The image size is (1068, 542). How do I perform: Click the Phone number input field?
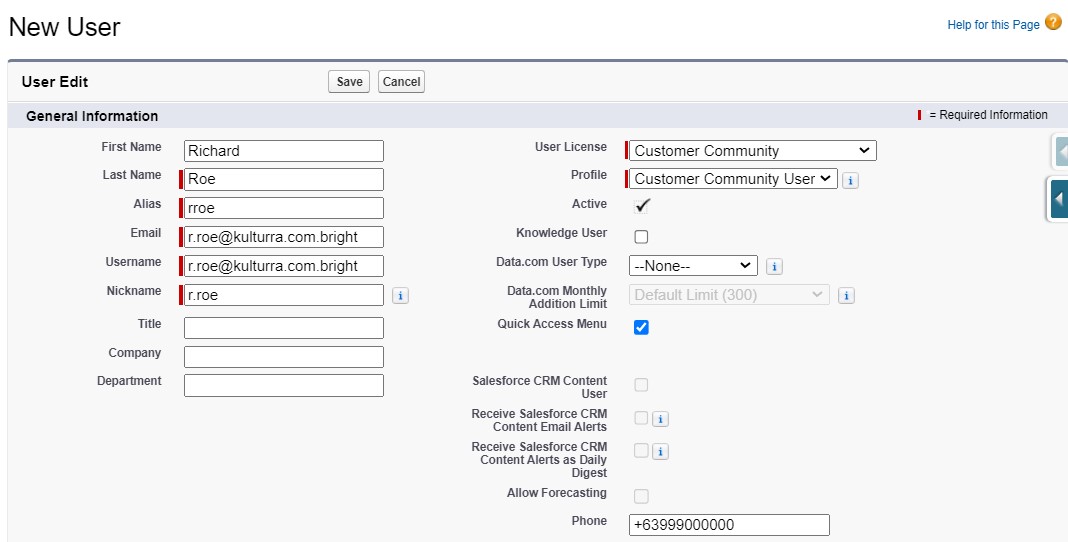point(730,525)
